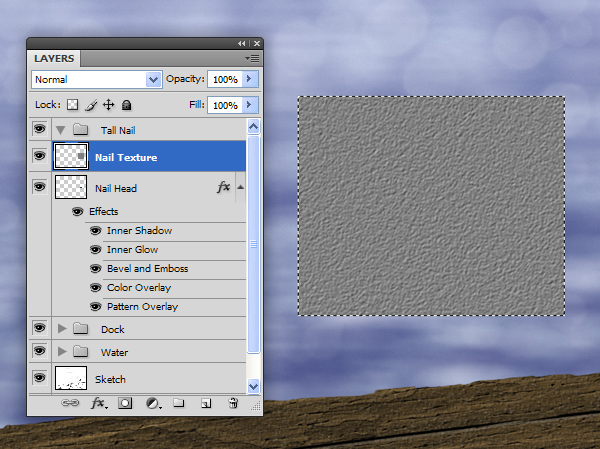Lock all with padlock icon
600x449 pixels.
pos(126,104)
